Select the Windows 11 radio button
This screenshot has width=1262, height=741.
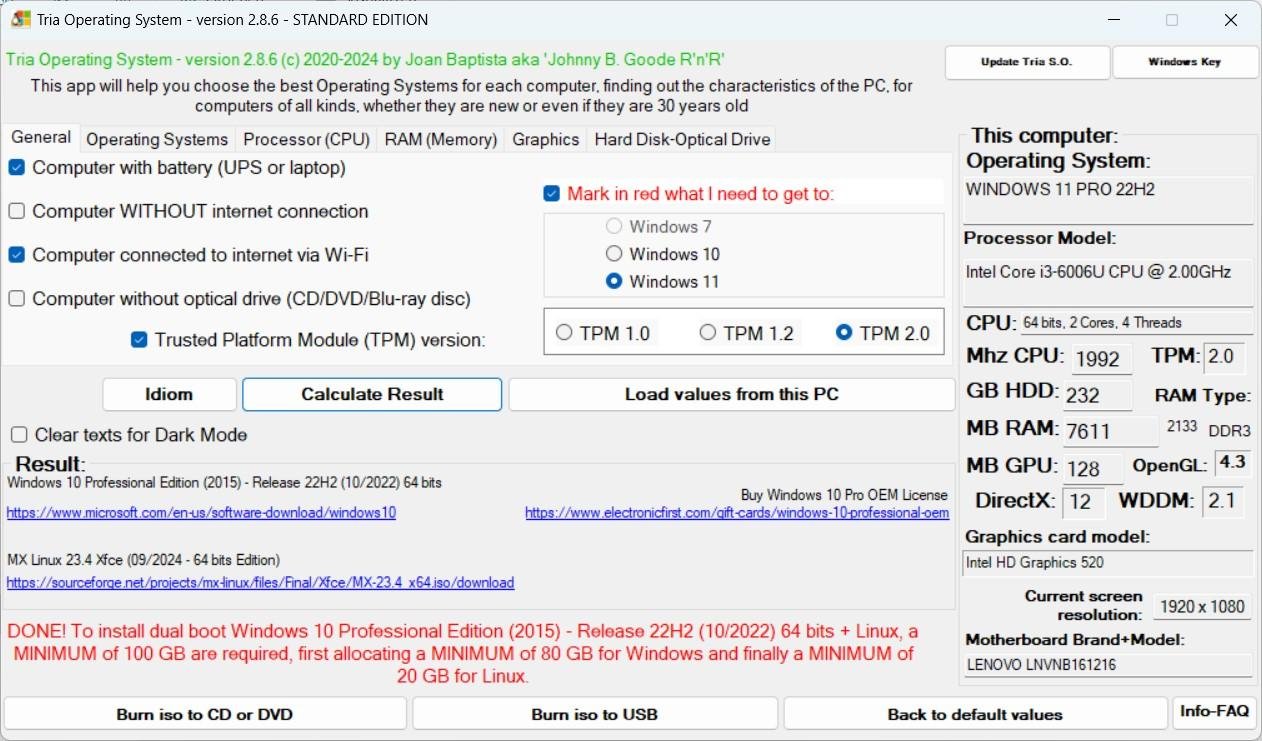click(x=614, y=282)
